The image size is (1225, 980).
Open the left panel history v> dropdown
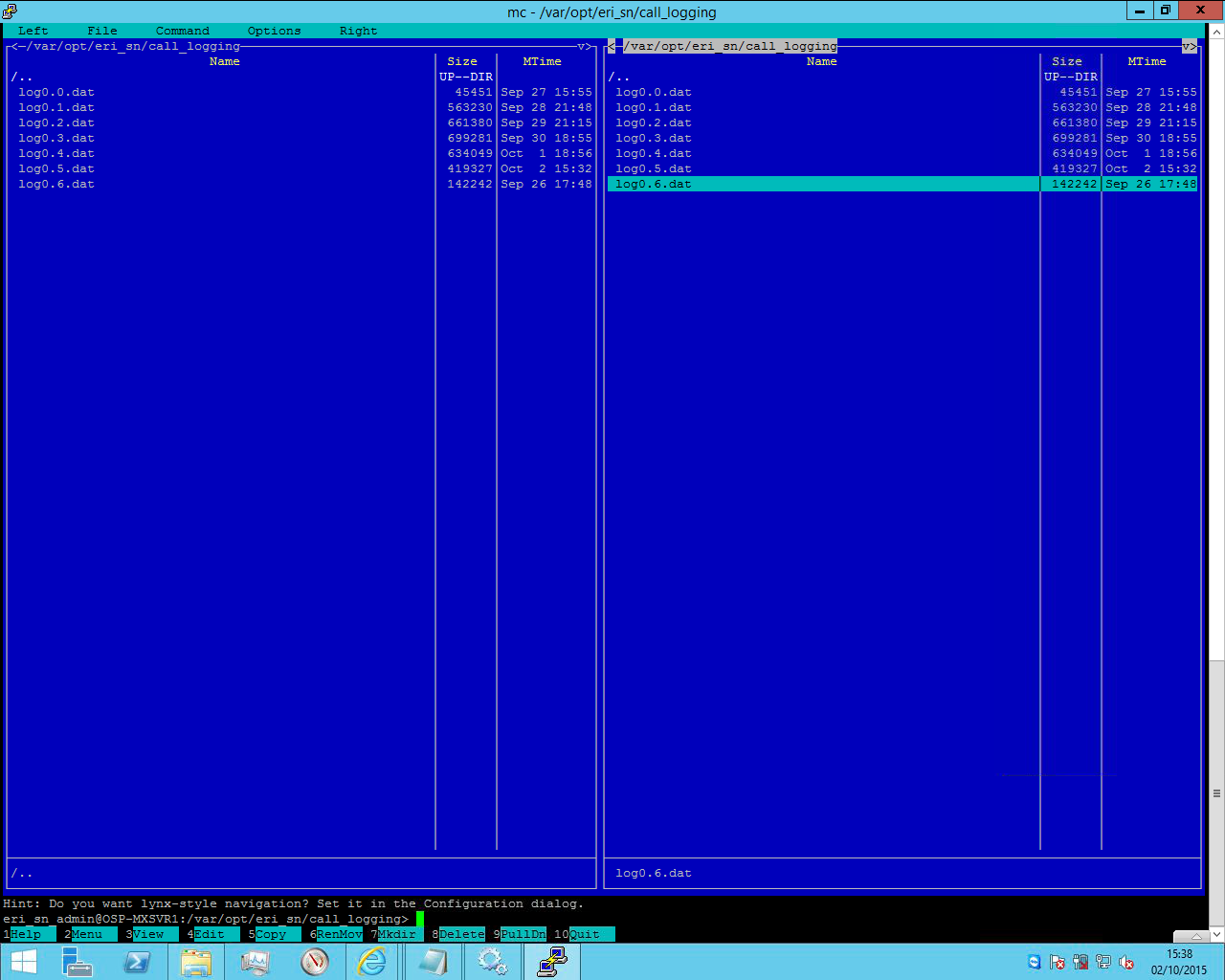click(x=584, y=46)
